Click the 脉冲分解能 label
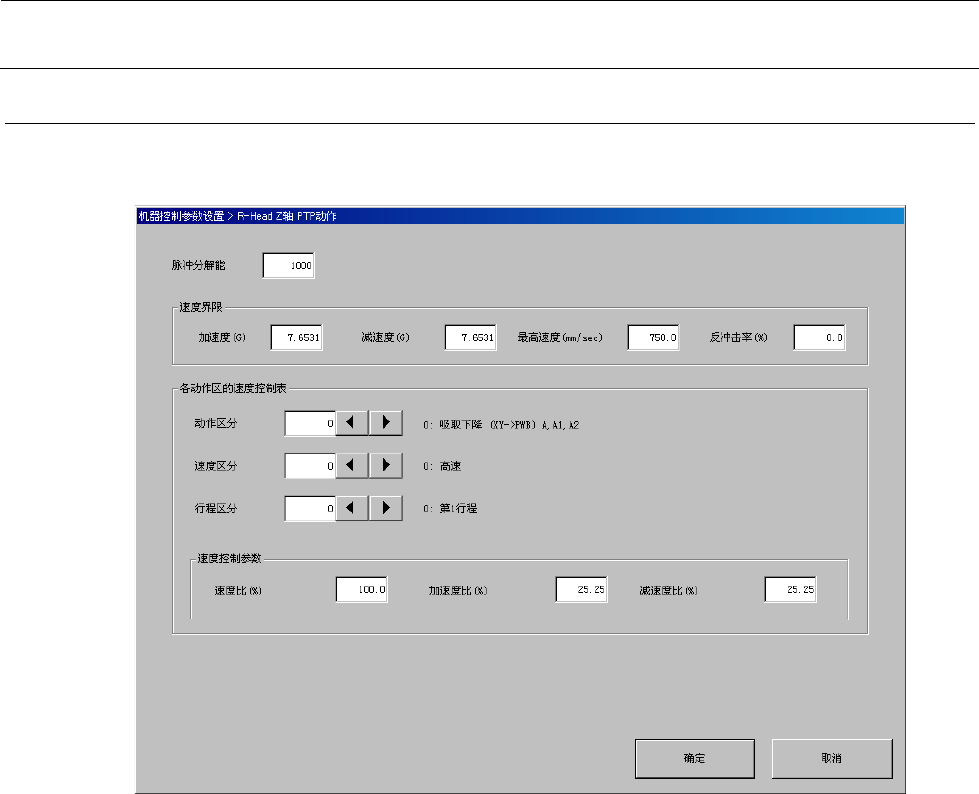The height and width of the screenshot is (794, 979). pyautogui.click(x=199, y=265)
